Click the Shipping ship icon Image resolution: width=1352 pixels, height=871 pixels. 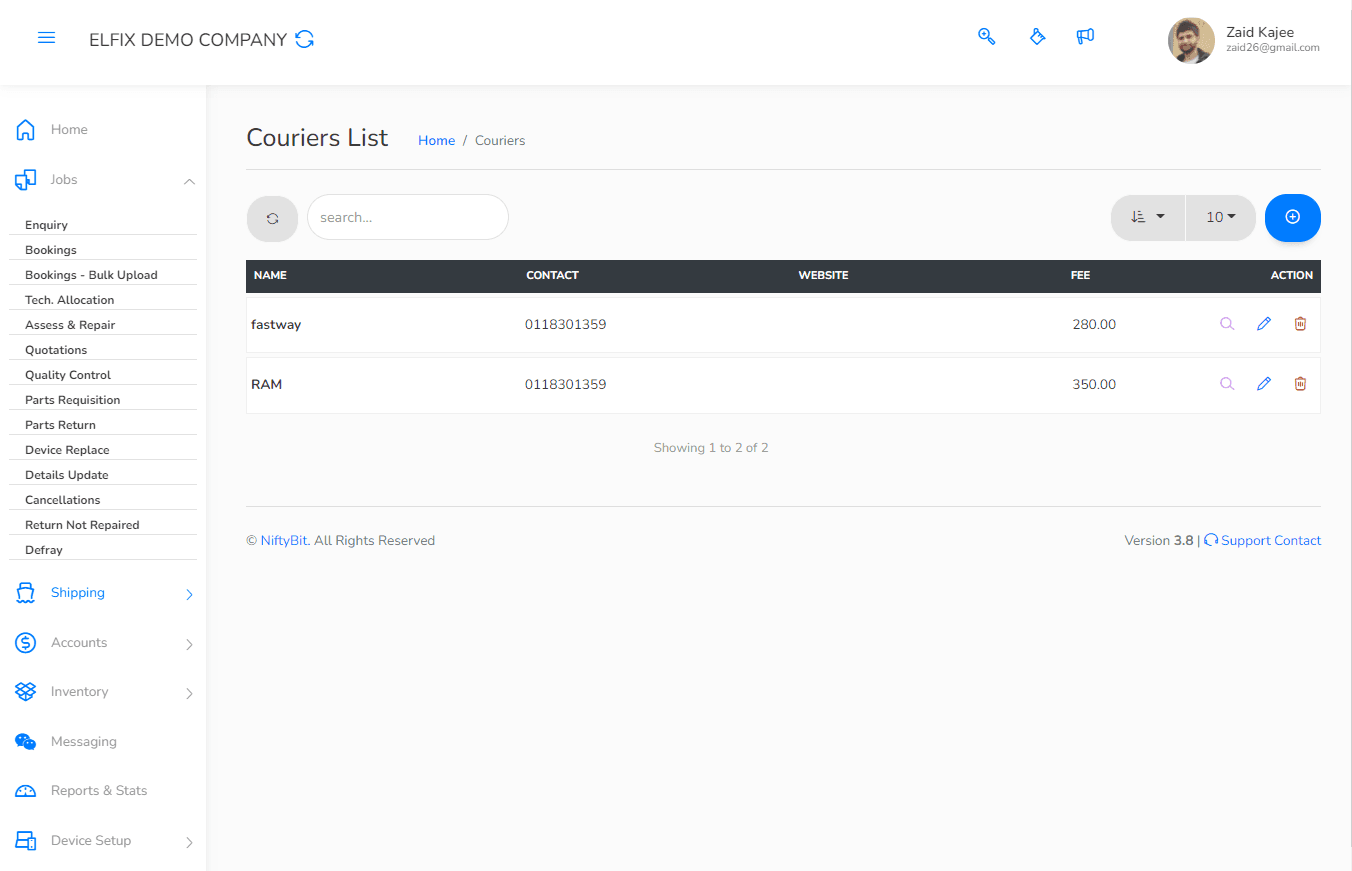26,593
